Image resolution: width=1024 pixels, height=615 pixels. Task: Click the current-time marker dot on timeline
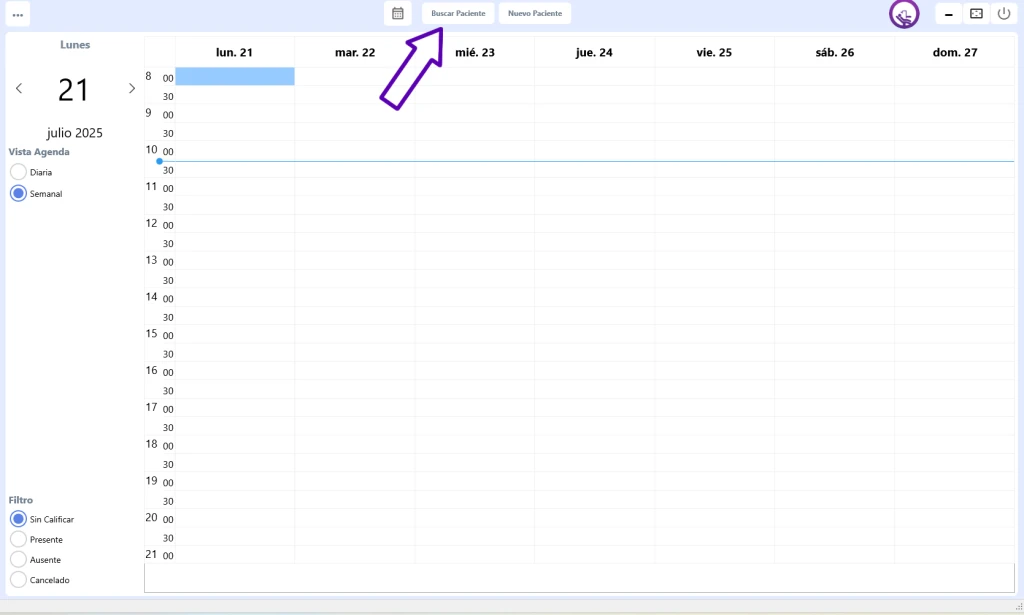coord(159,161)
